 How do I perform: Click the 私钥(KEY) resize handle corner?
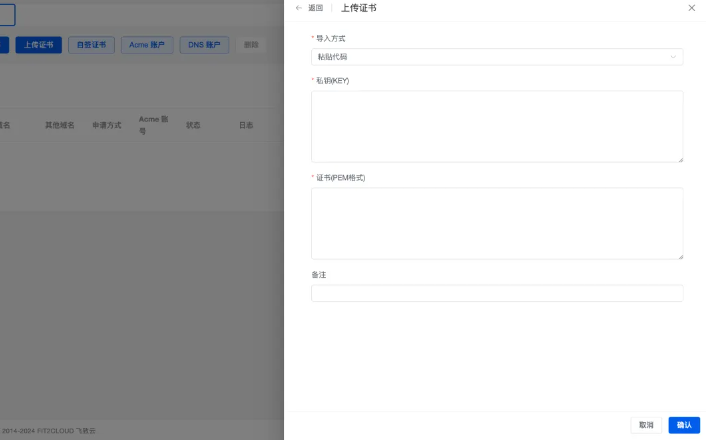(x=680, y=159)
